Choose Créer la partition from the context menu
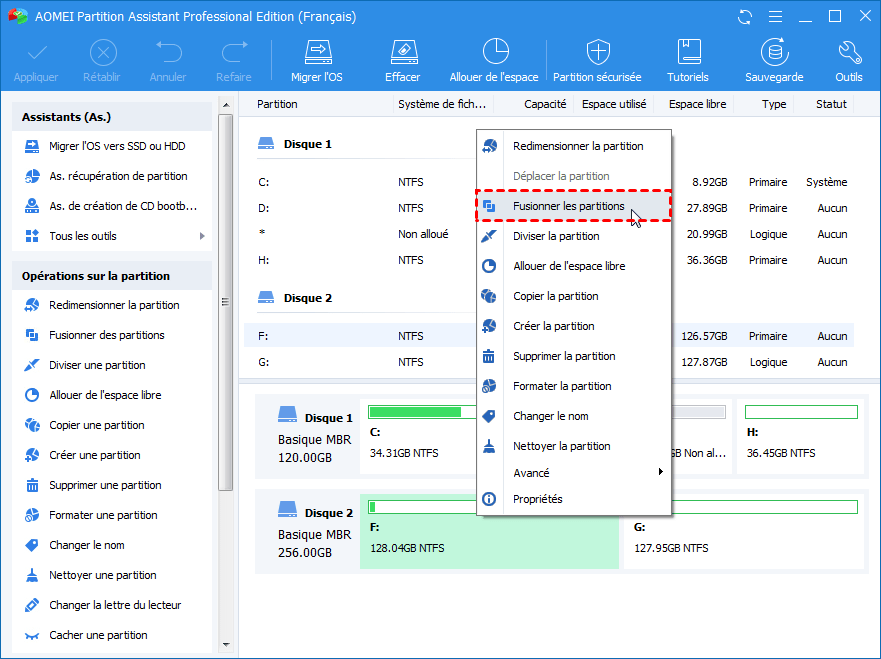The height and width of the screenshot is (659, 881). pyautogui.click(x=574, y=326)
